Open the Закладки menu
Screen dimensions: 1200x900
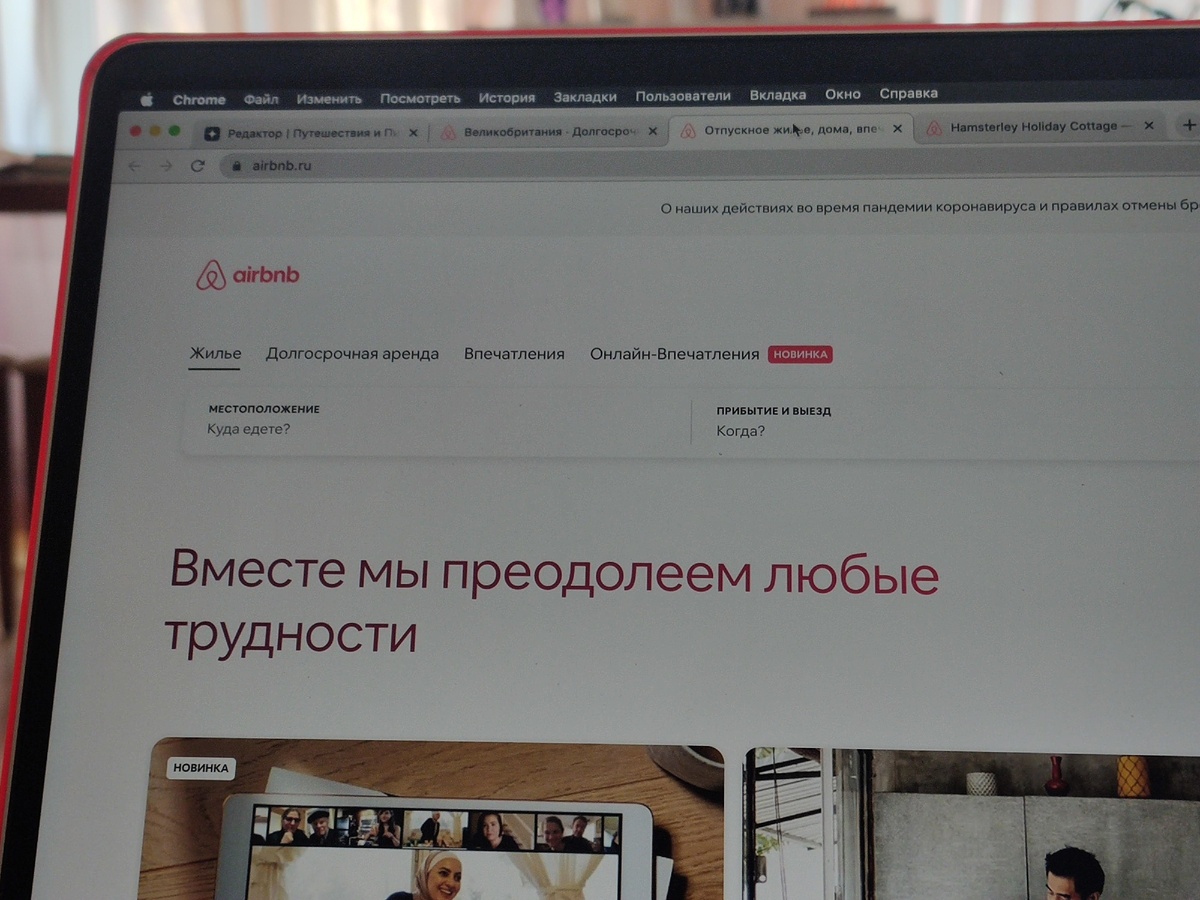click(x=585, y=97)
